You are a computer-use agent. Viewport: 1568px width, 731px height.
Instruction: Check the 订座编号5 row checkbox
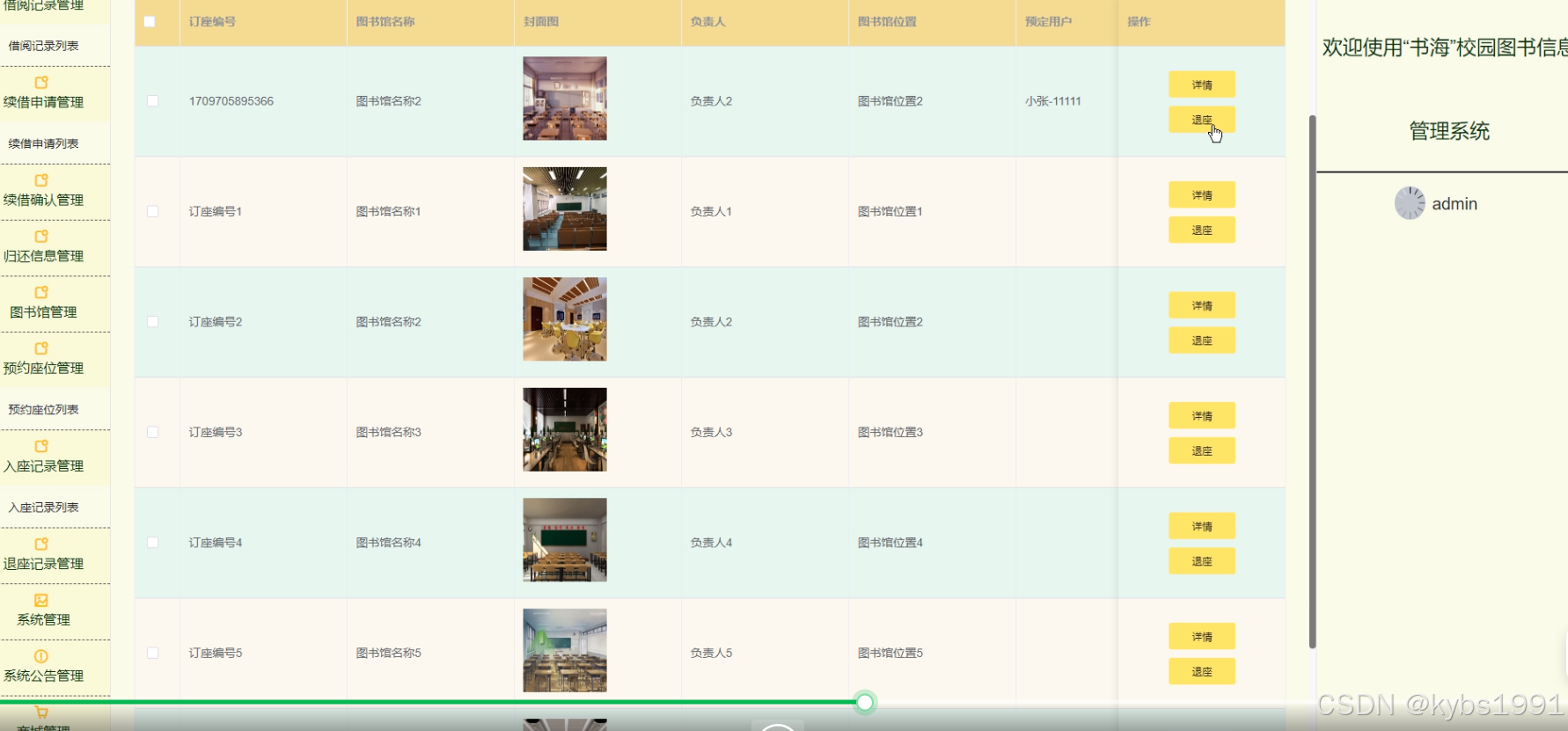click(153, 653)
